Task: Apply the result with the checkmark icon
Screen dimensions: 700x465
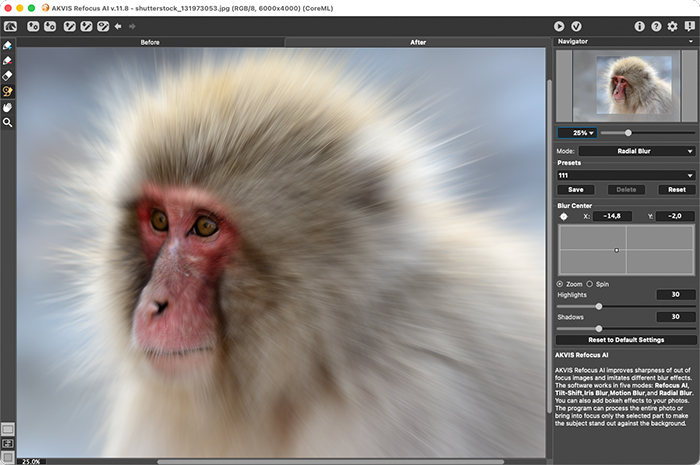Action: (577, 26)
